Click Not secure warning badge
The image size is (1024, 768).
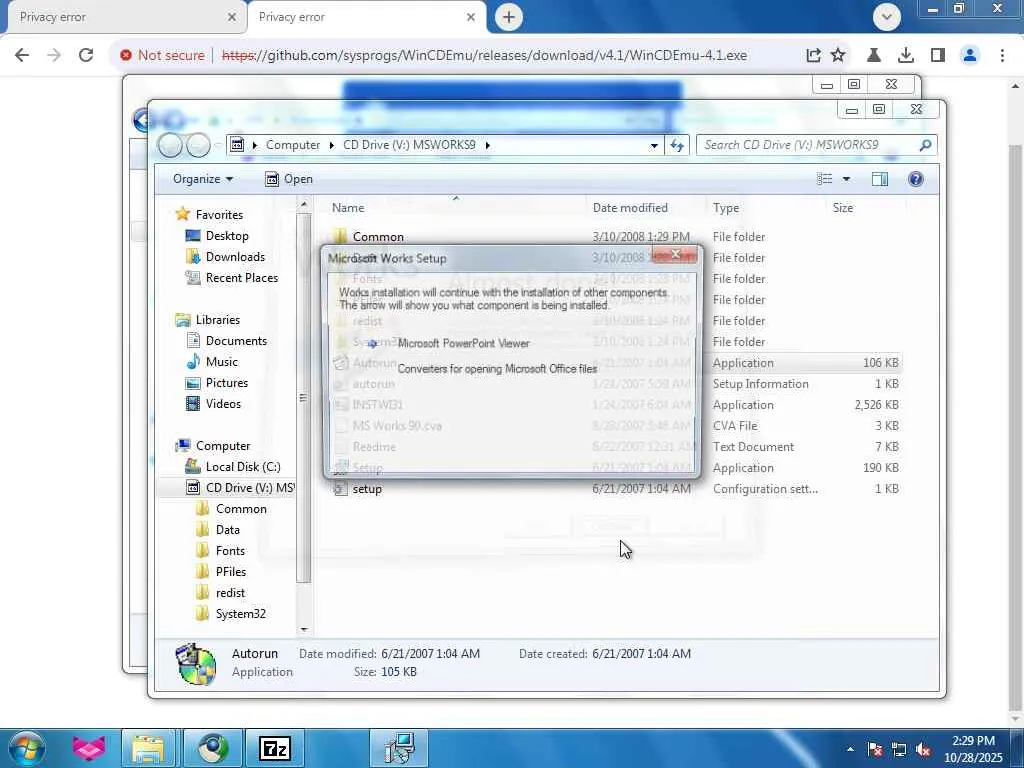(x=162, y=56)
